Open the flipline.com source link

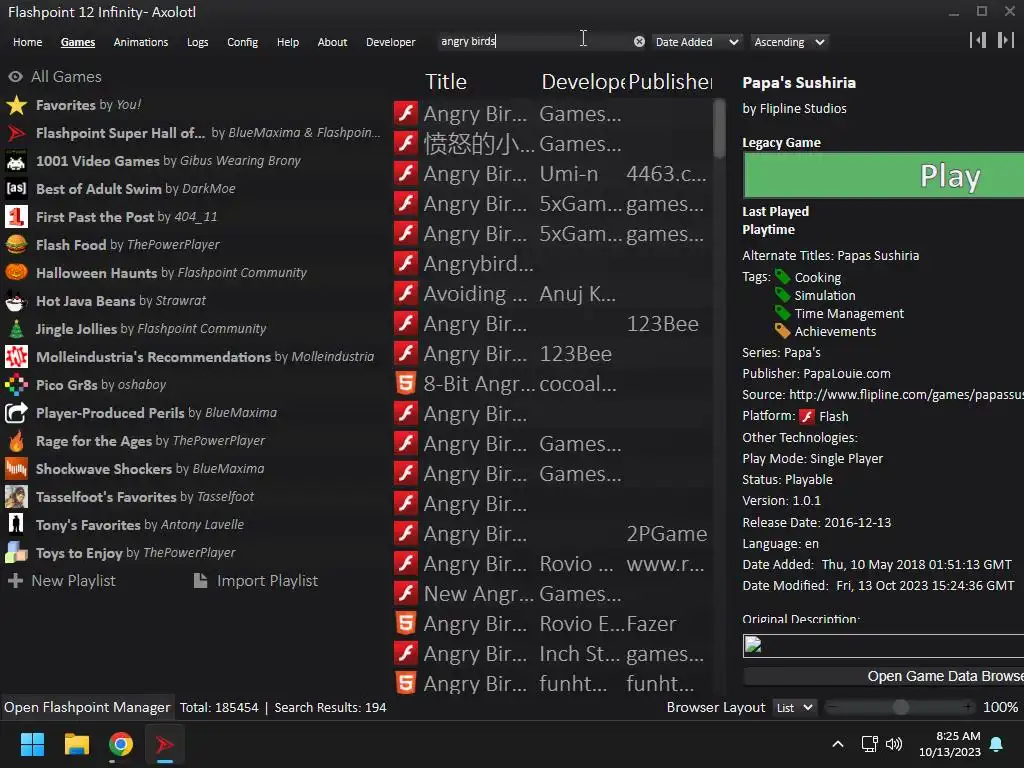point(906,394)
